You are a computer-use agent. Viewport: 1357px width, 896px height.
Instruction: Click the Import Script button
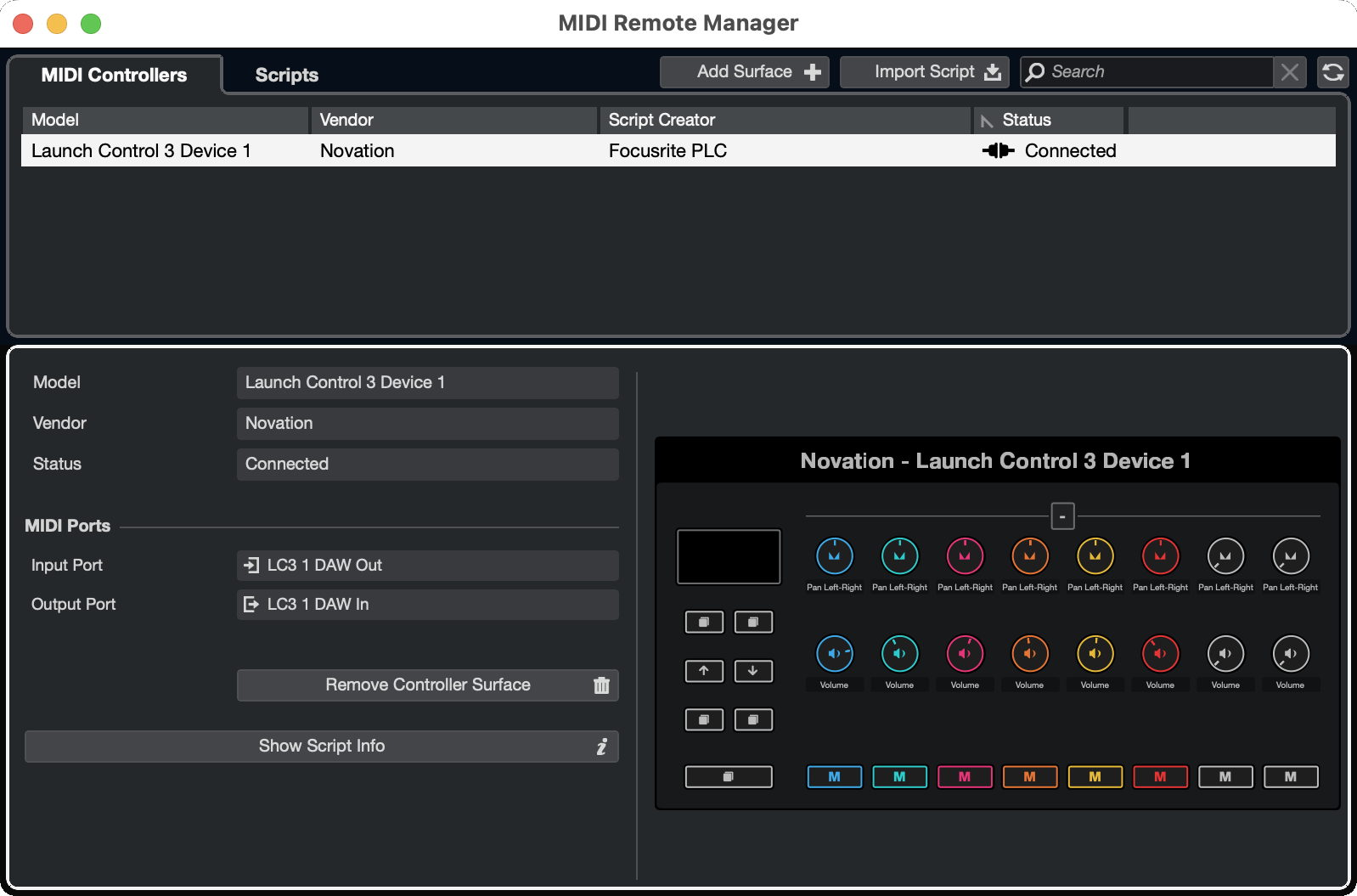(924, 72)
